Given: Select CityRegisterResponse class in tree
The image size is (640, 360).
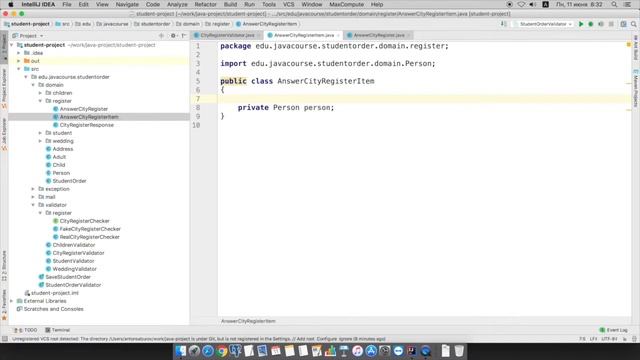Looking at the screenshot, I should point(83,125).
